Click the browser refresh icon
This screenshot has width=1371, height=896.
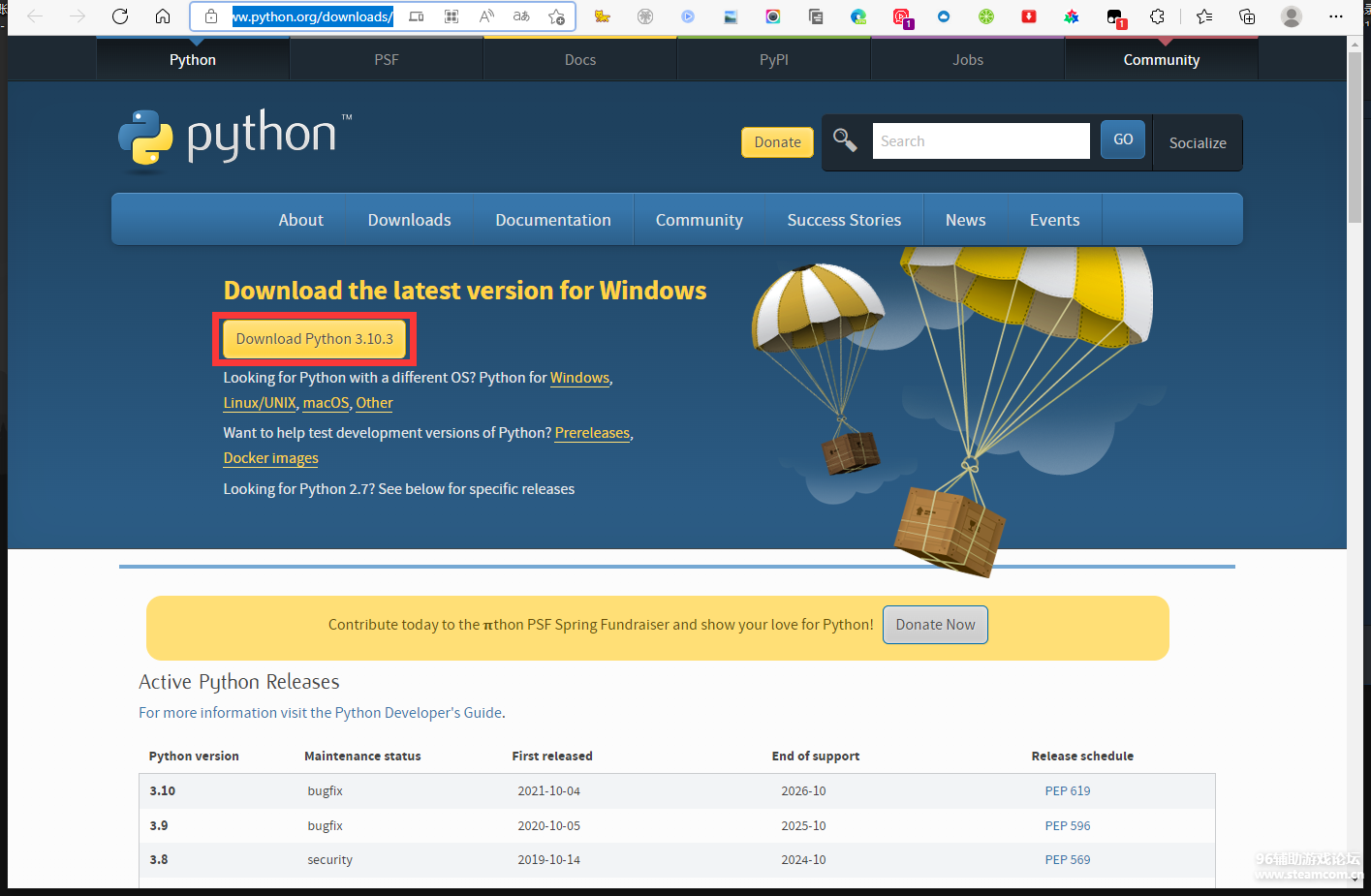click(120, 16)
